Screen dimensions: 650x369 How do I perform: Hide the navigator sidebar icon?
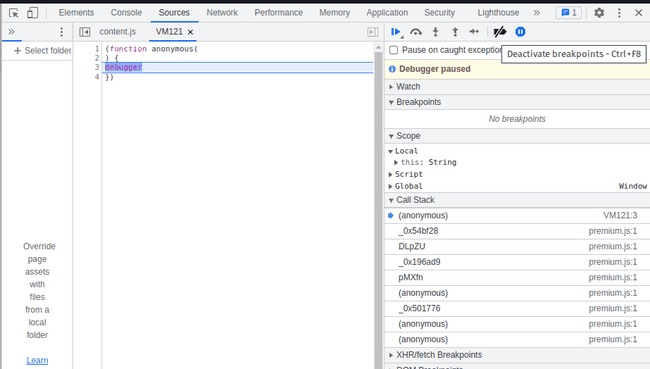pyautogui.click(x=85, y=32)
